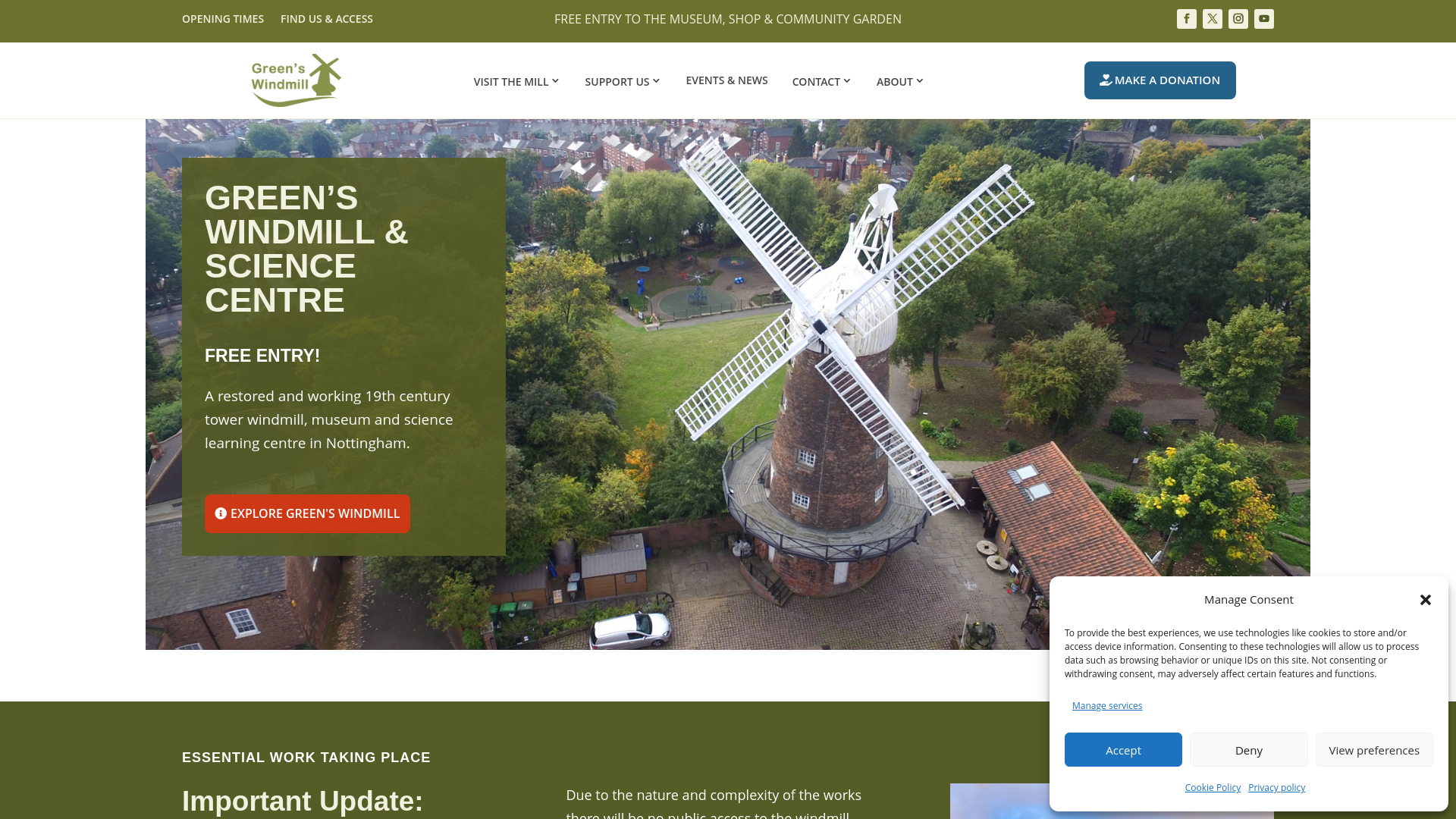The width and height of the screenshot is (1456, 819).
Task: Click the View preferences button
Action: [x=1374, y=750]
